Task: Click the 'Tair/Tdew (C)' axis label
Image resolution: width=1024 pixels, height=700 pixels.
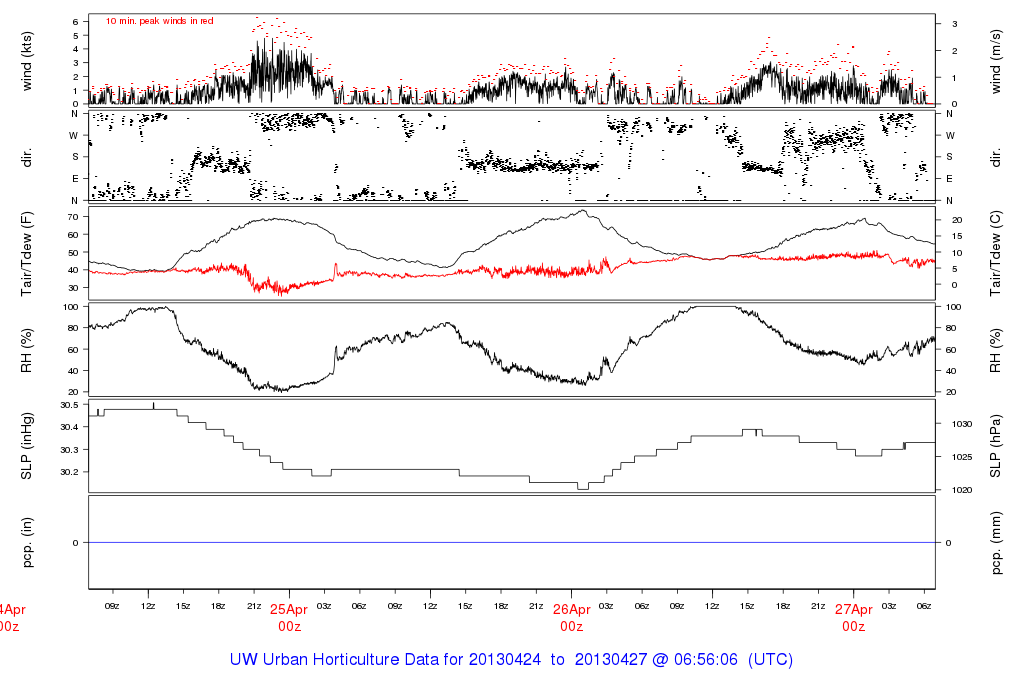Action: click(x=995, y=253)
